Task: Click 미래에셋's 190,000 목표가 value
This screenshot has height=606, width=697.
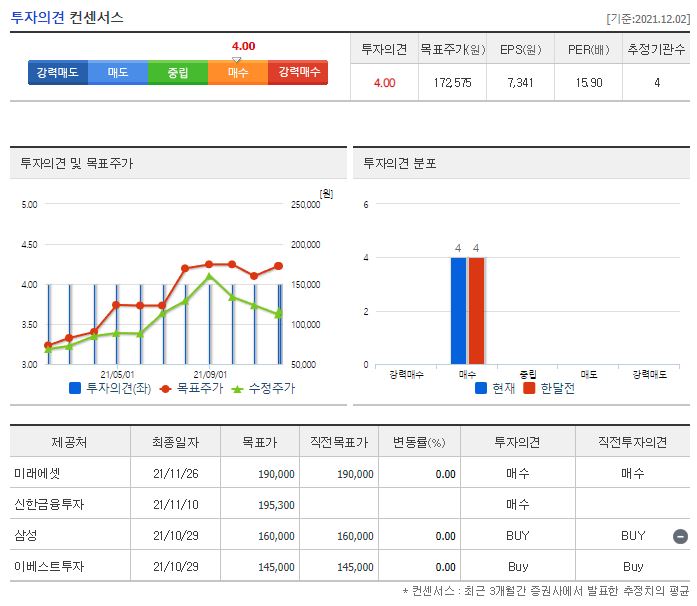Action: coord(276,474)
